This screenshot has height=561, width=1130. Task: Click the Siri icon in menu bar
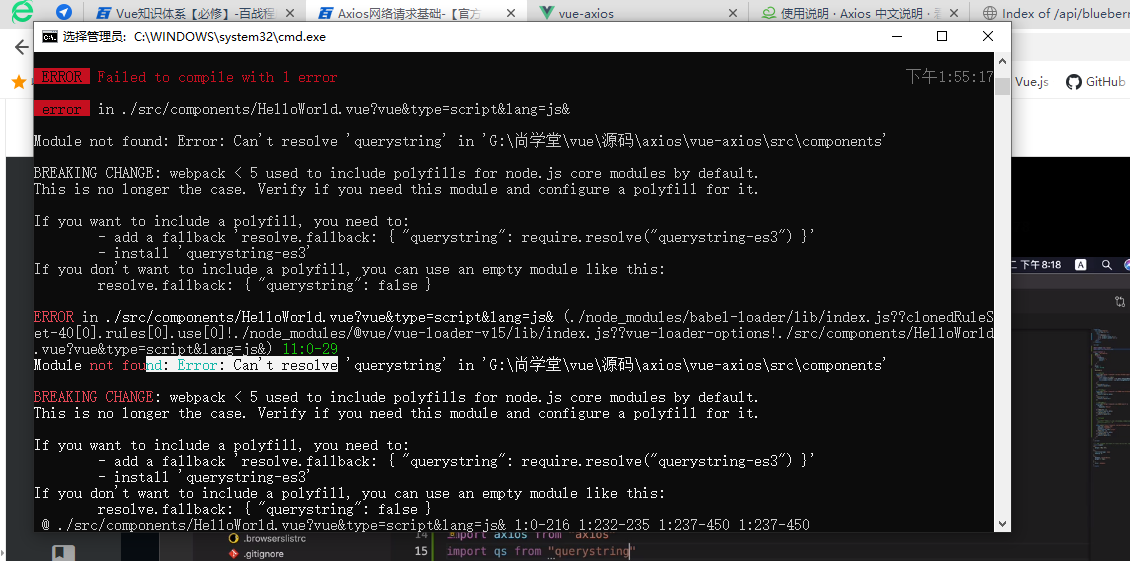point(1126,265)
